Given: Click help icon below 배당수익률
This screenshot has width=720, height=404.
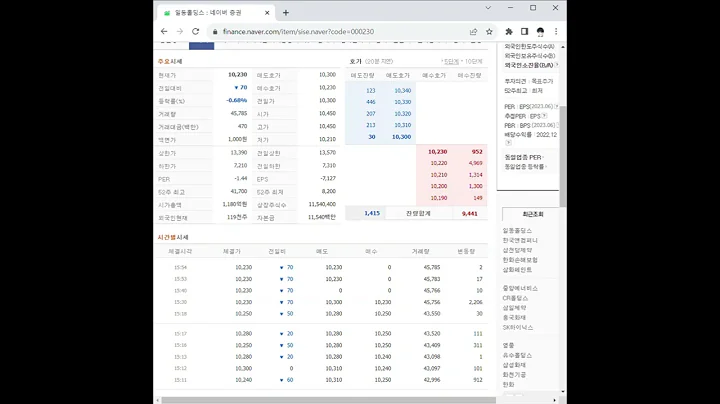Looking at the screenshot, I should pyautogui.click(x=508, y=143).
